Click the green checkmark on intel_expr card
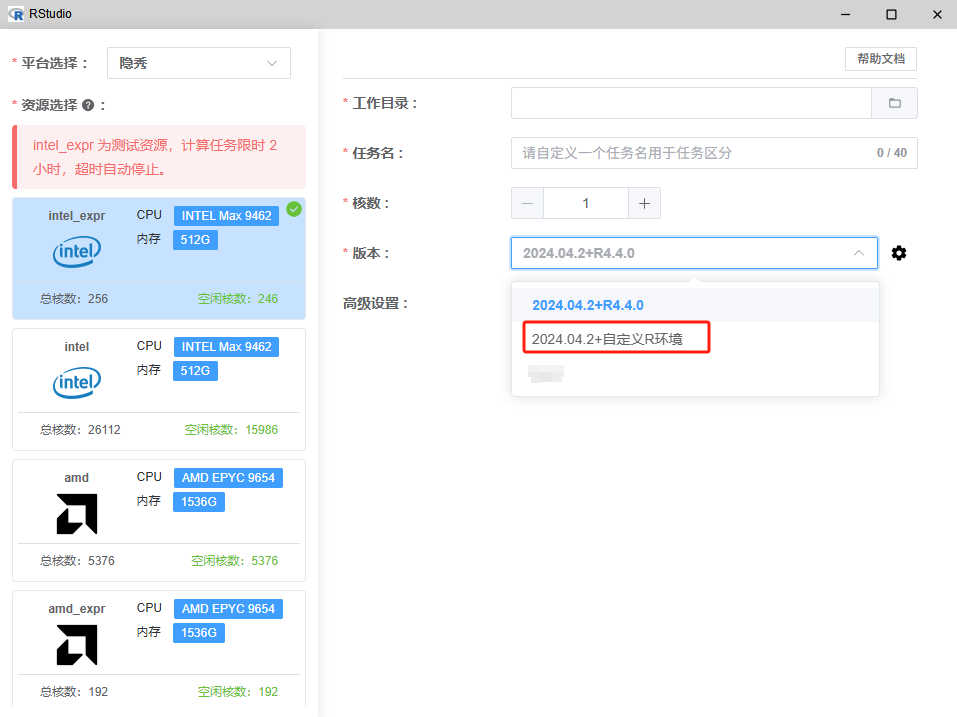Viewport: 957px width, 717px height. pos(293,209)
